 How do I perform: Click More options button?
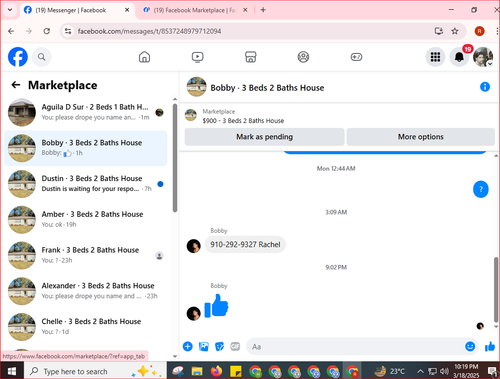click(x=421, y=137)
